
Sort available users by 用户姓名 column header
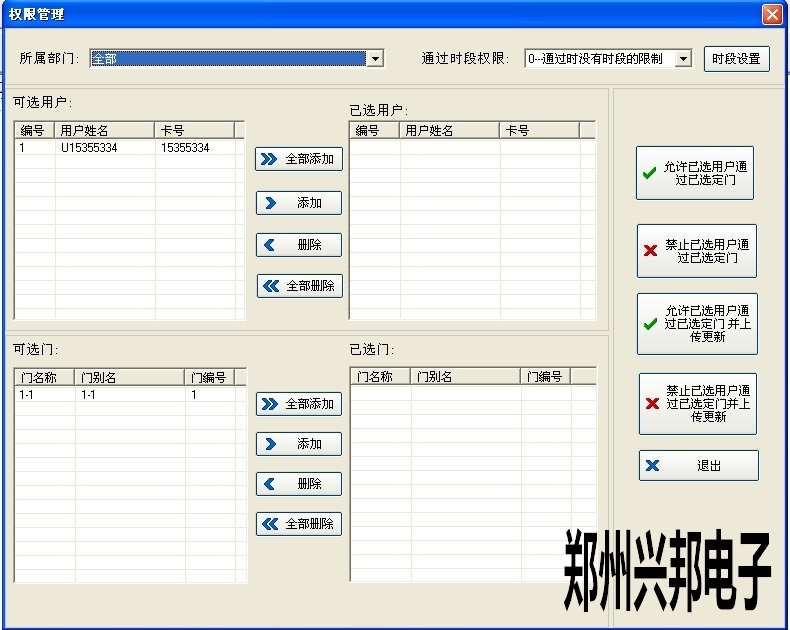tap(104, 130)
